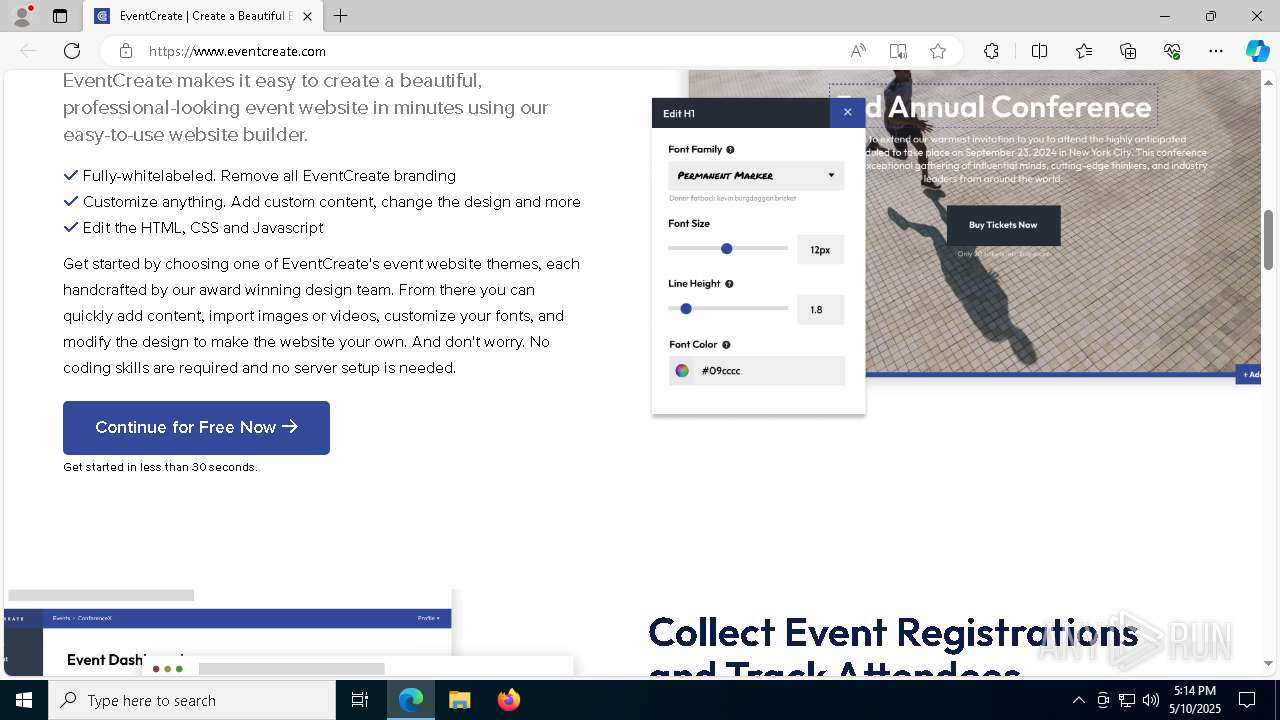1280x720 pixels.
Task: Open the Favorites list
Action: (1084, 51)
